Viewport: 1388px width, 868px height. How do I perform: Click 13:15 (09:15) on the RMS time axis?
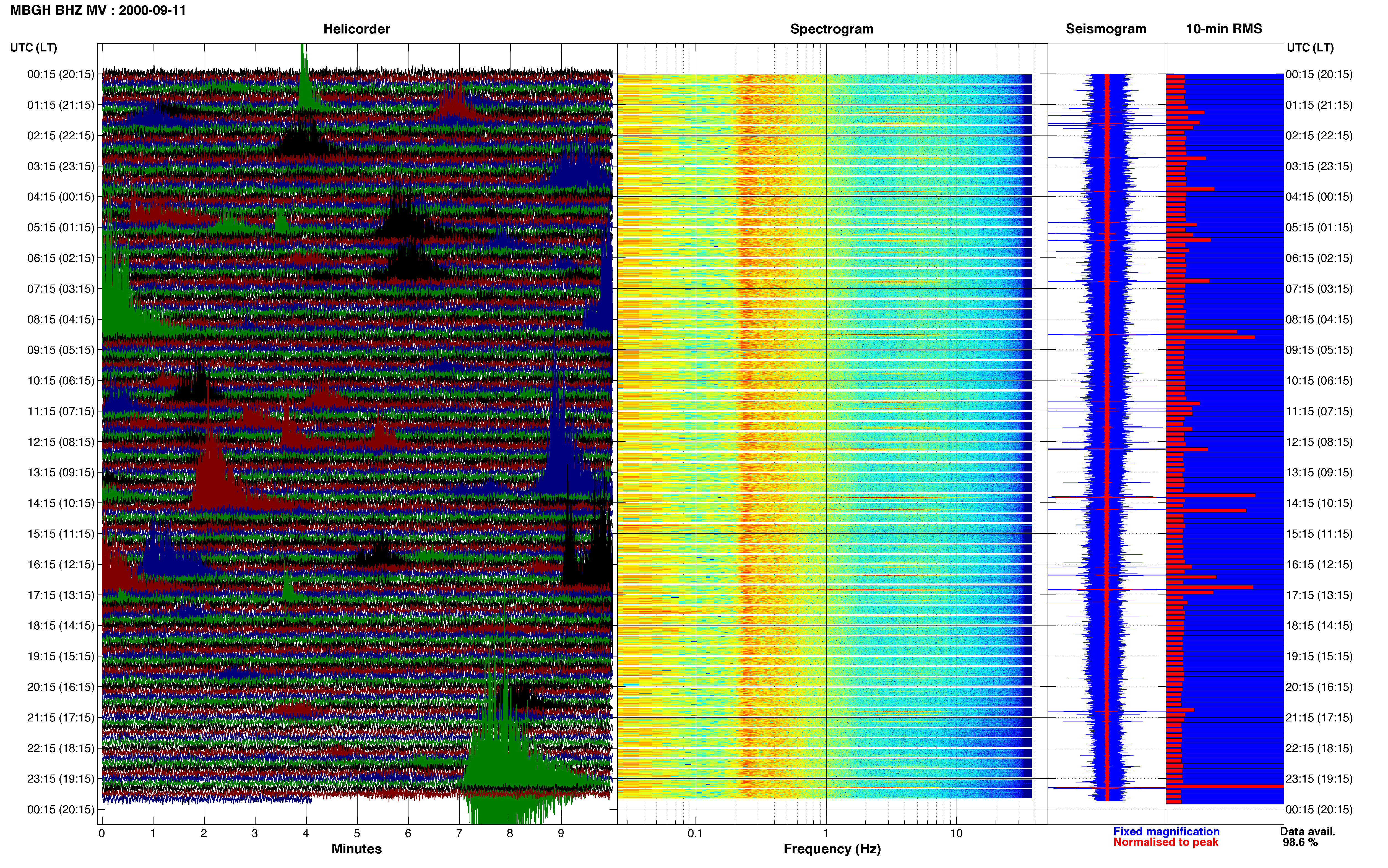[x=1319, y=473]
